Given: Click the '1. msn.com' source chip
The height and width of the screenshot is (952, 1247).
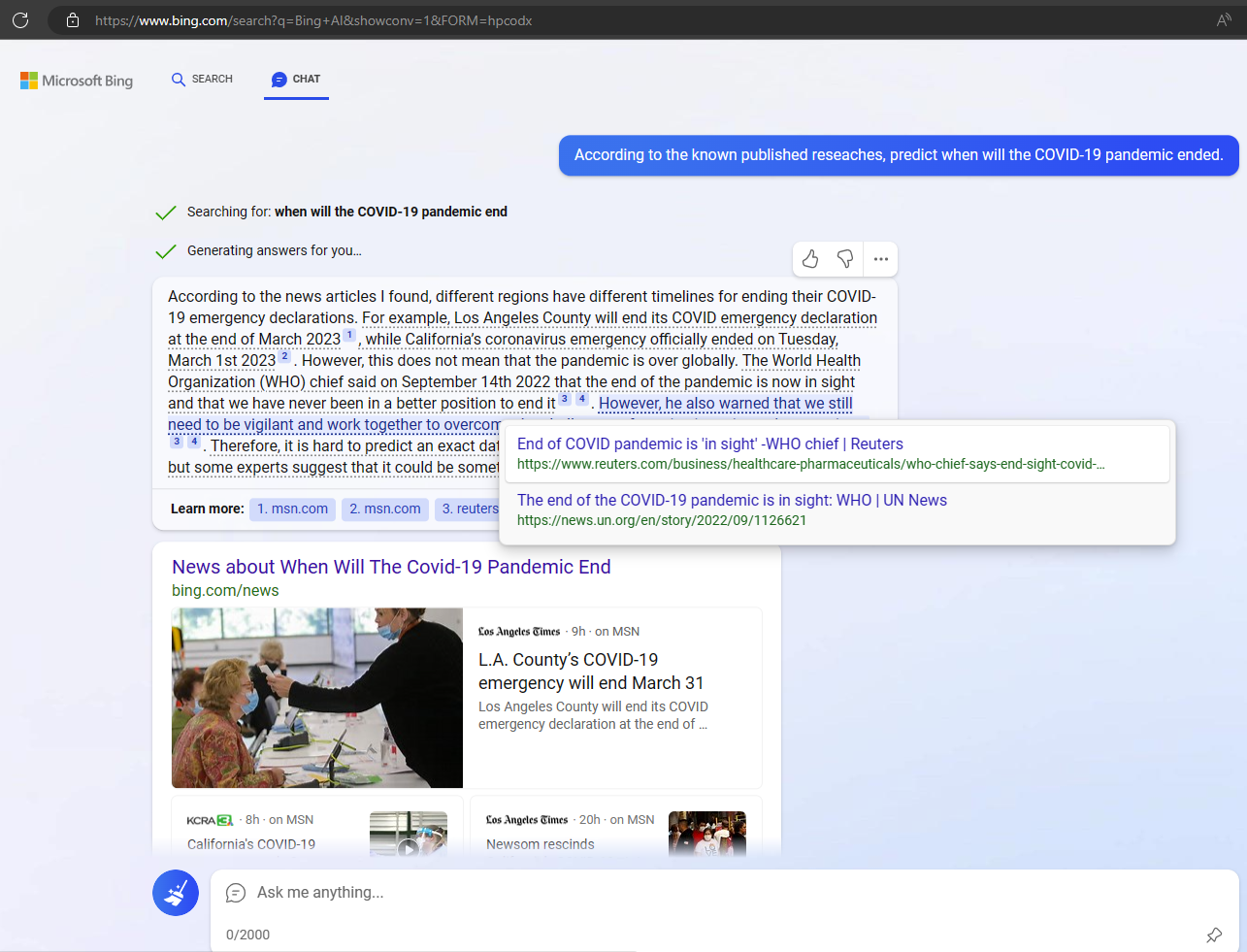Looking at the screenshot, I should click(292, 509).
